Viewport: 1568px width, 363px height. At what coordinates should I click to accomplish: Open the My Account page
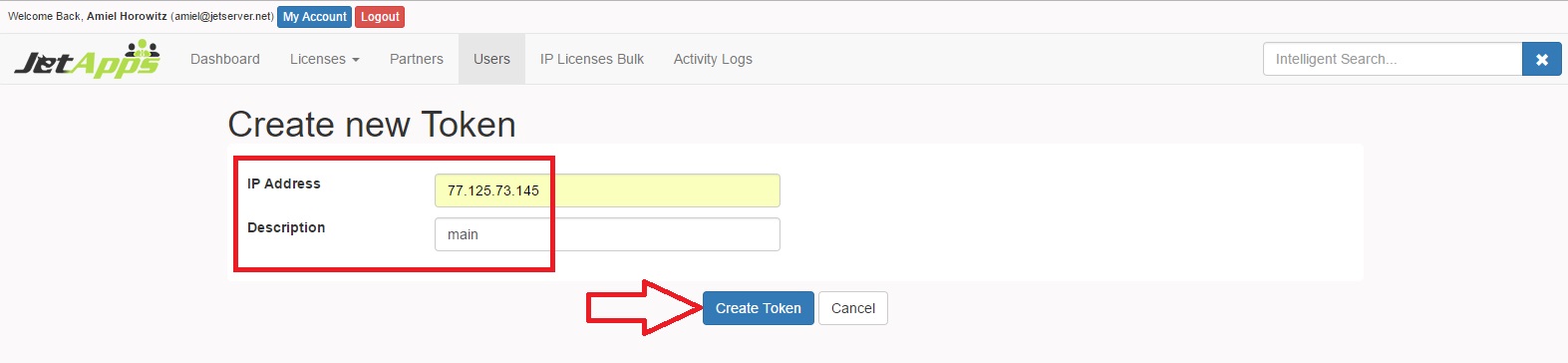point(314,17)
